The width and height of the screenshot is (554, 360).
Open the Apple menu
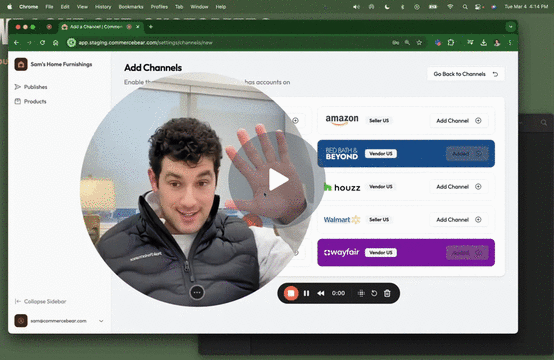point(10,7)
